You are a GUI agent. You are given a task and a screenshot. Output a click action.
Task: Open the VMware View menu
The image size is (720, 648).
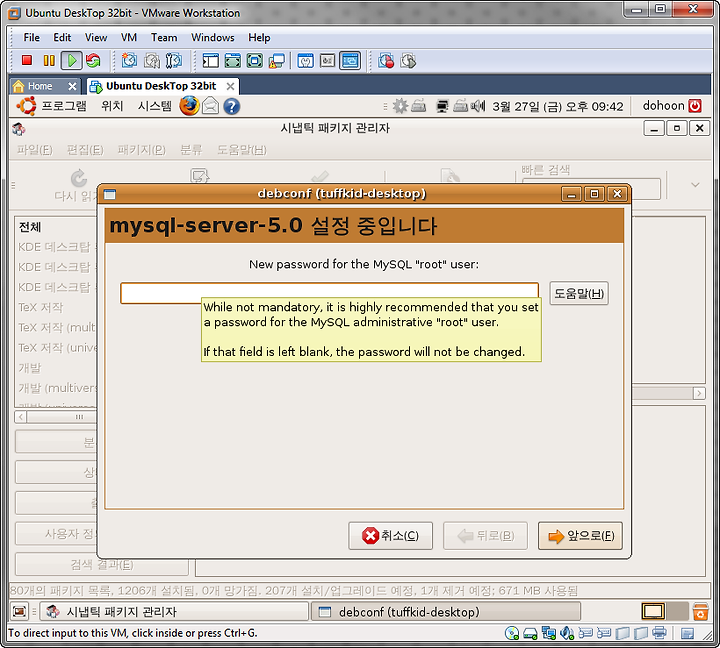click(96, 38)
